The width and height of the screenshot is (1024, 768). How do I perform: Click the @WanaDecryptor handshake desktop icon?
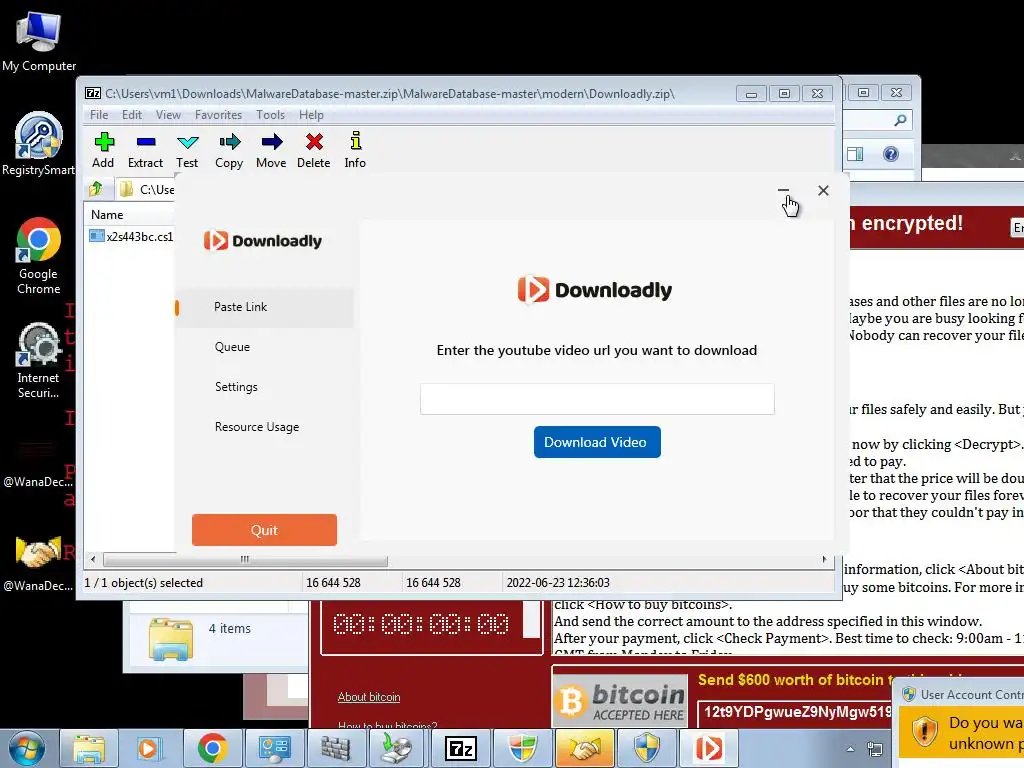click(38, 564)
